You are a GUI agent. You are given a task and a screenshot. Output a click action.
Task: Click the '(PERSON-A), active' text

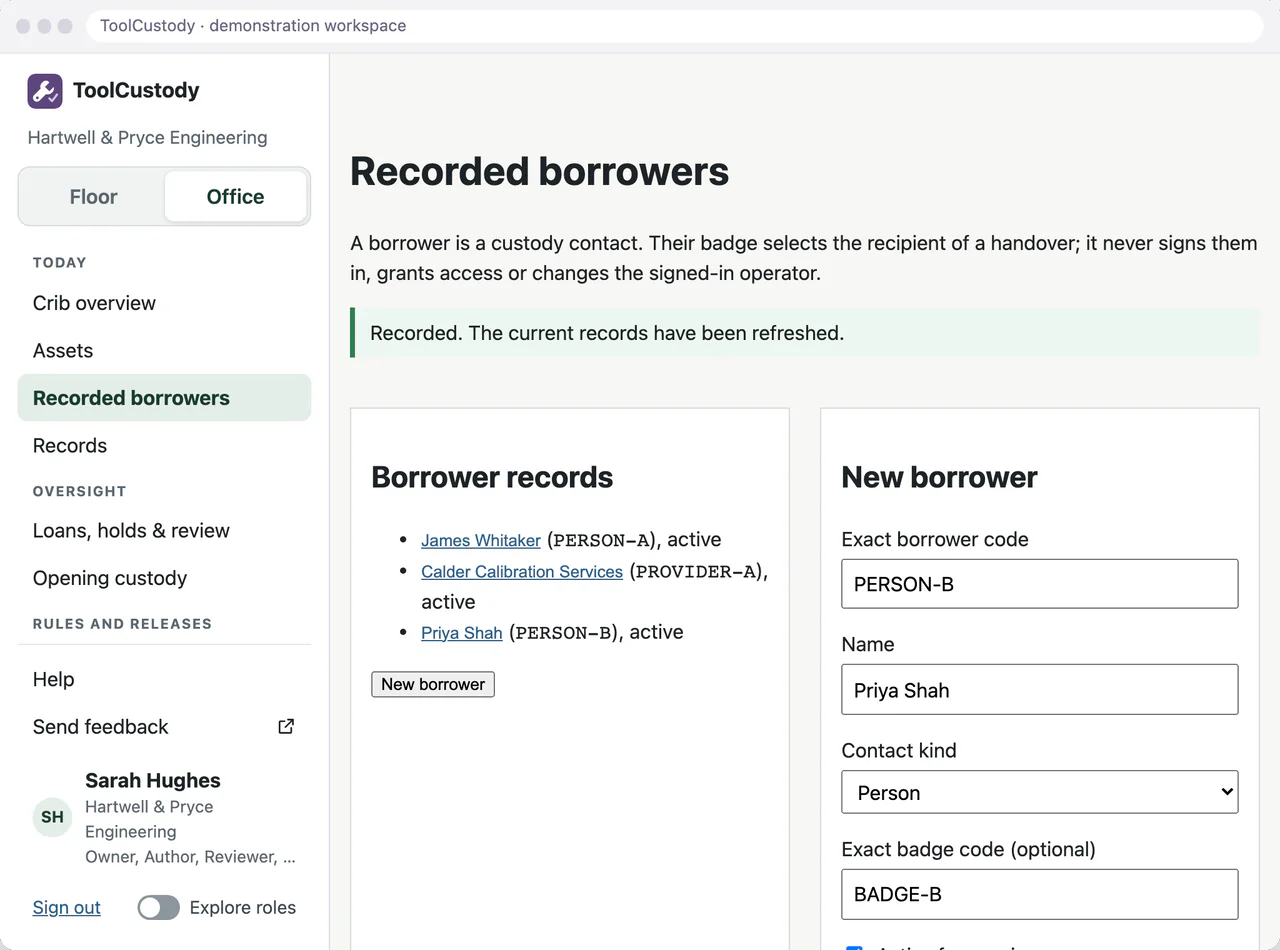pos(634,540)
